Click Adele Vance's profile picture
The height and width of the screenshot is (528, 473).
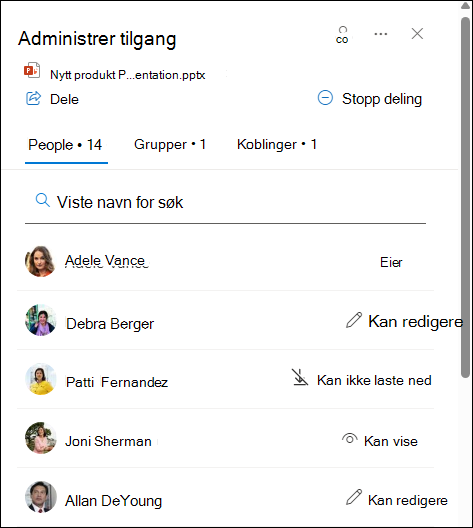tap(40, 261)
